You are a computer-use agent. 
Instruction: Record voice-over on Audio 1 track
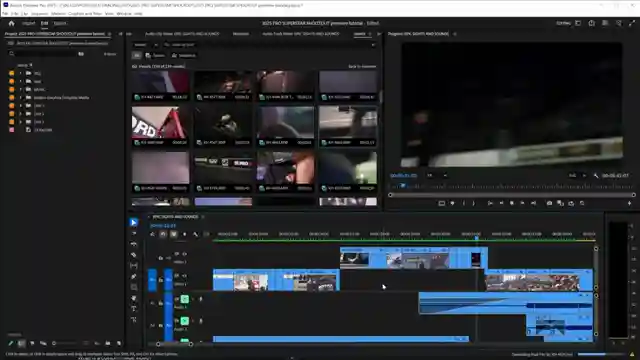point(200,299)
